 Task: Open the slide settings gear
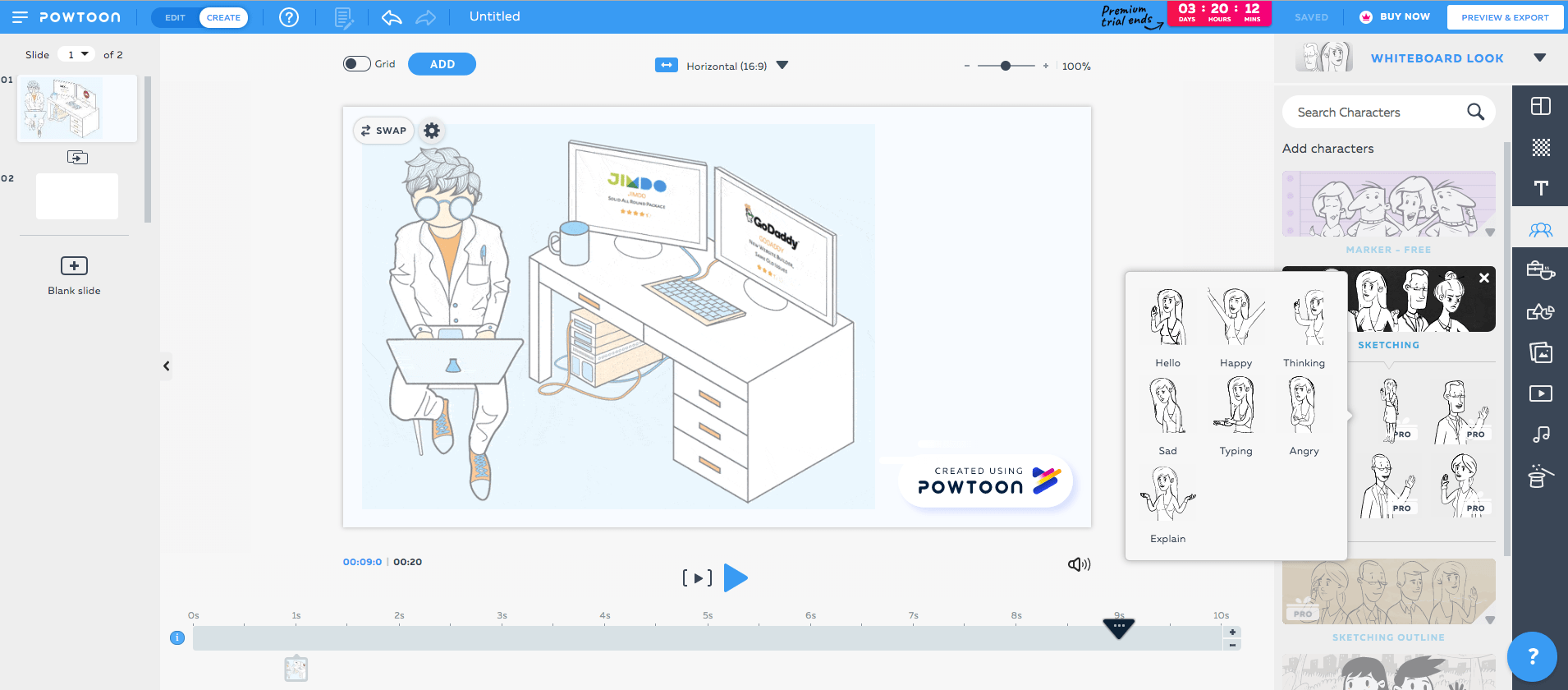point(432,131)
